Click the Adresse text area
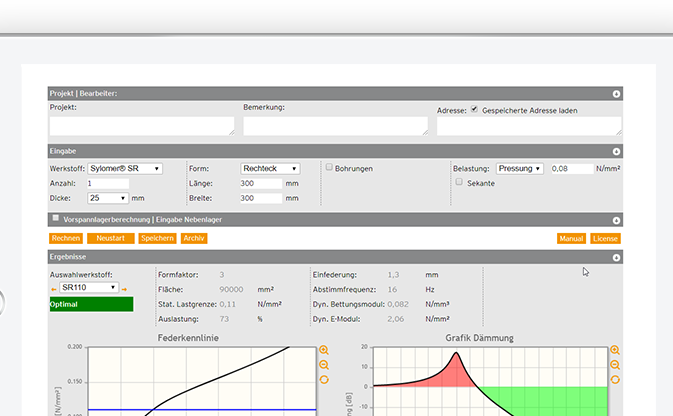The width and height of the screenshot is (673, 416). pos(529,126)
